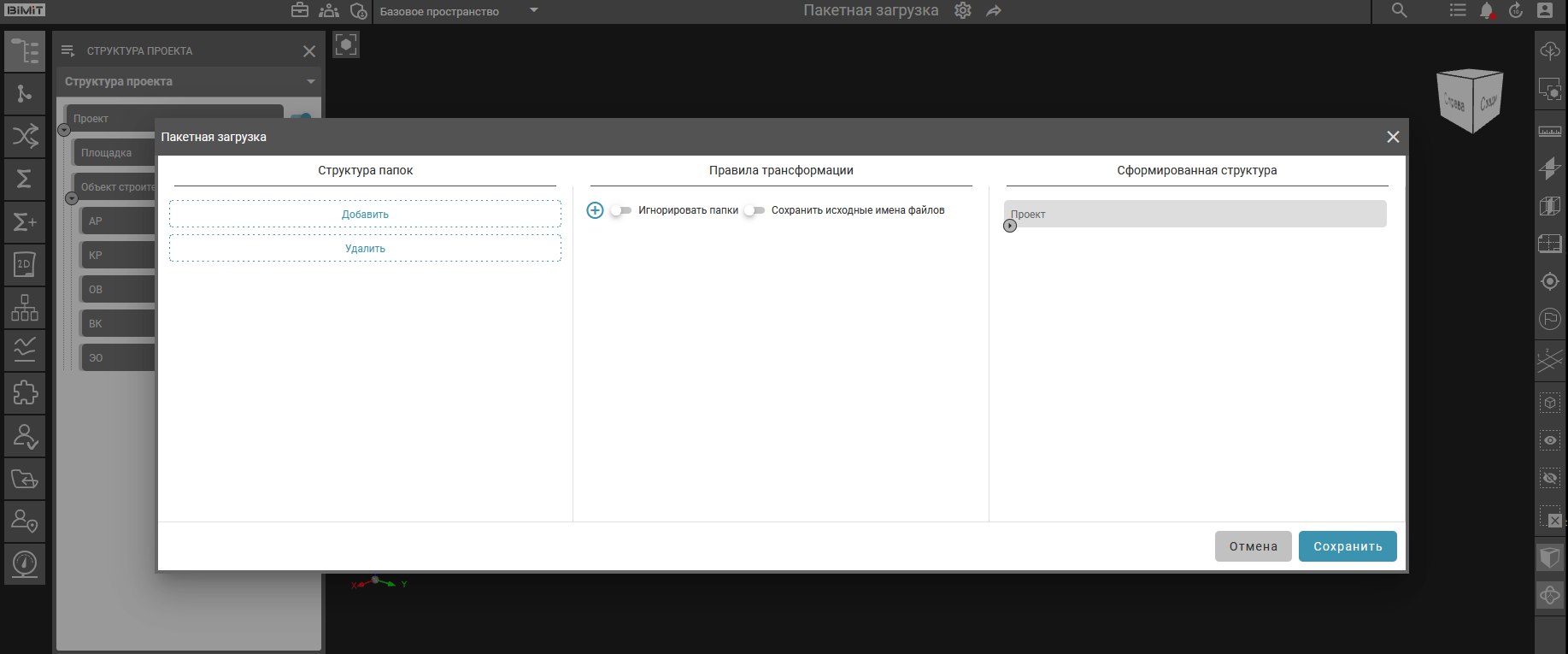Enable Сохранить исходные имена файлов switch
Image resolution: width=1568 pixels, height=654 pixels.
coord(754,210)
